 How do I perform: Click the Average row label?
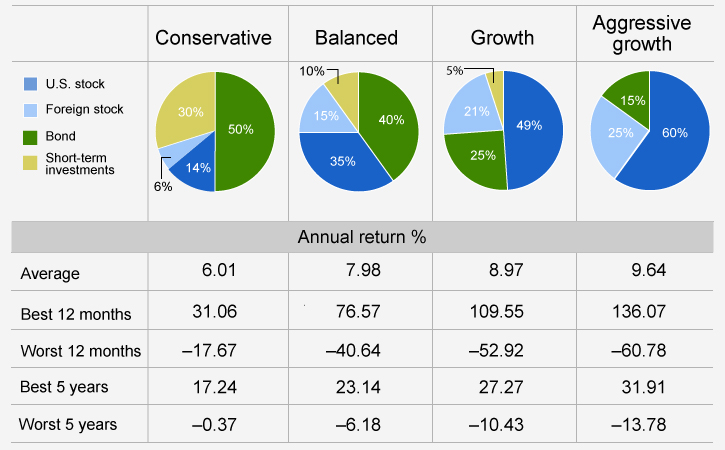click(x=50, y=273)
